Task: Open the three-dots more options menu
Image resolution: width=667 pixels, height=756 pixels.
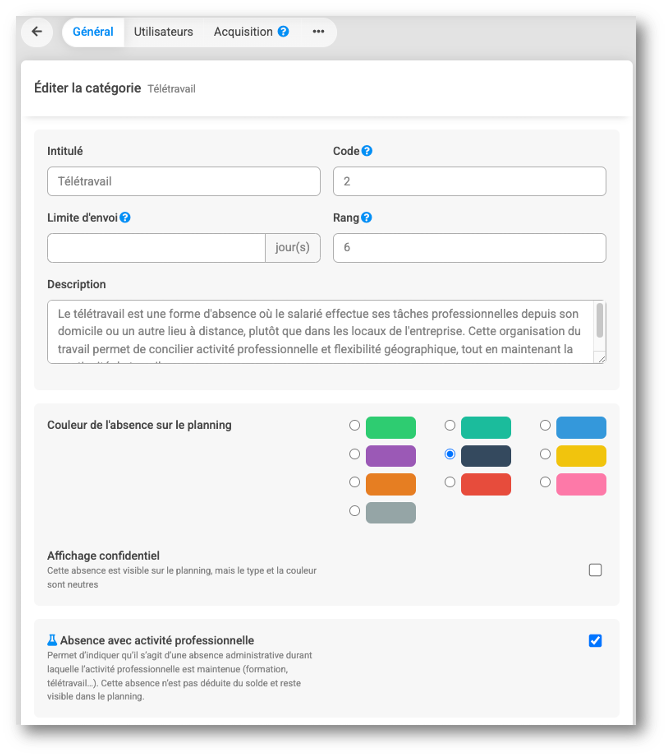Action: [318, 32]
